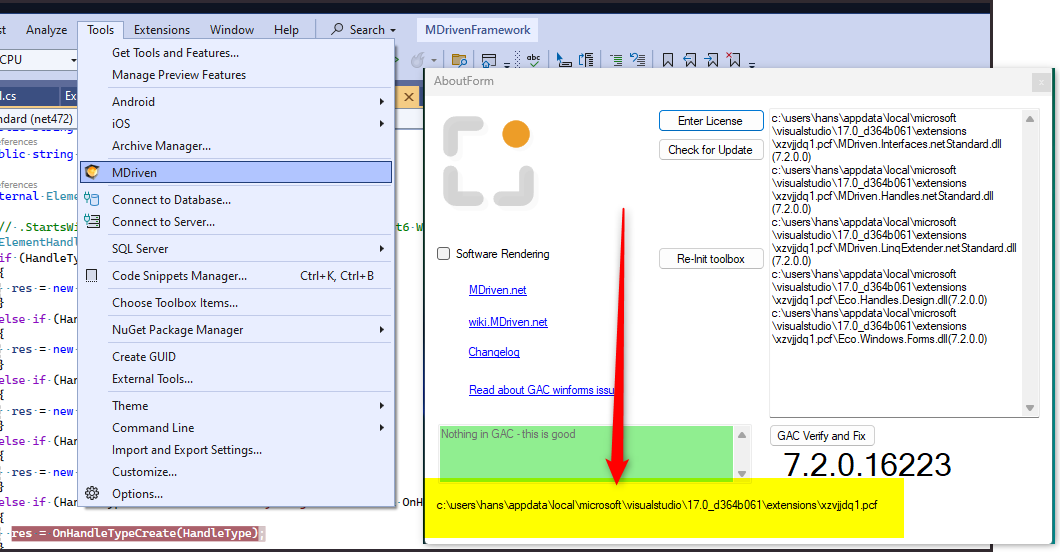Go to previous bookmark icon

(x=690, y=61)
